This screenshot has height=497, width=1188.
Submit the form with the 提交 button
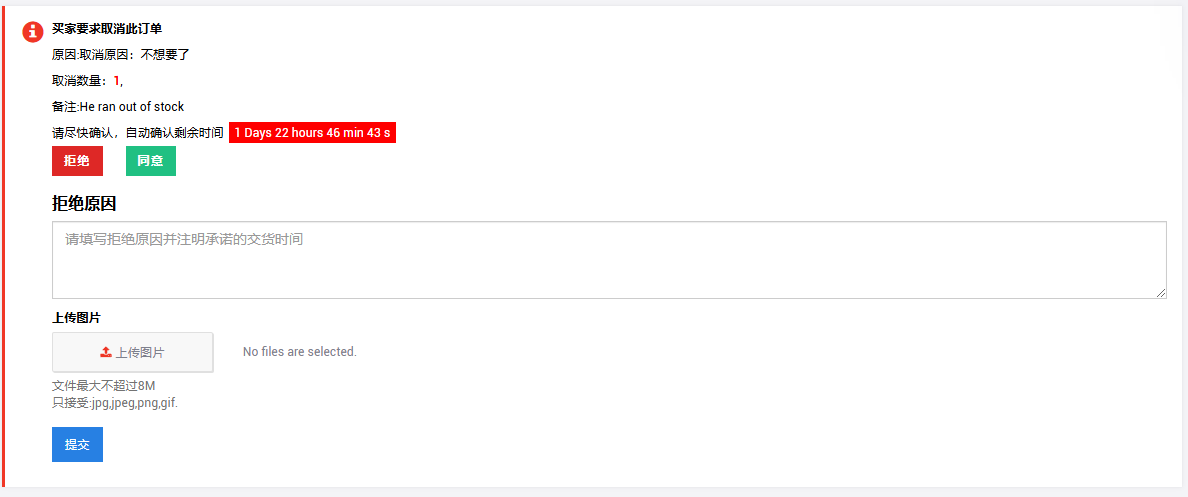77,445
